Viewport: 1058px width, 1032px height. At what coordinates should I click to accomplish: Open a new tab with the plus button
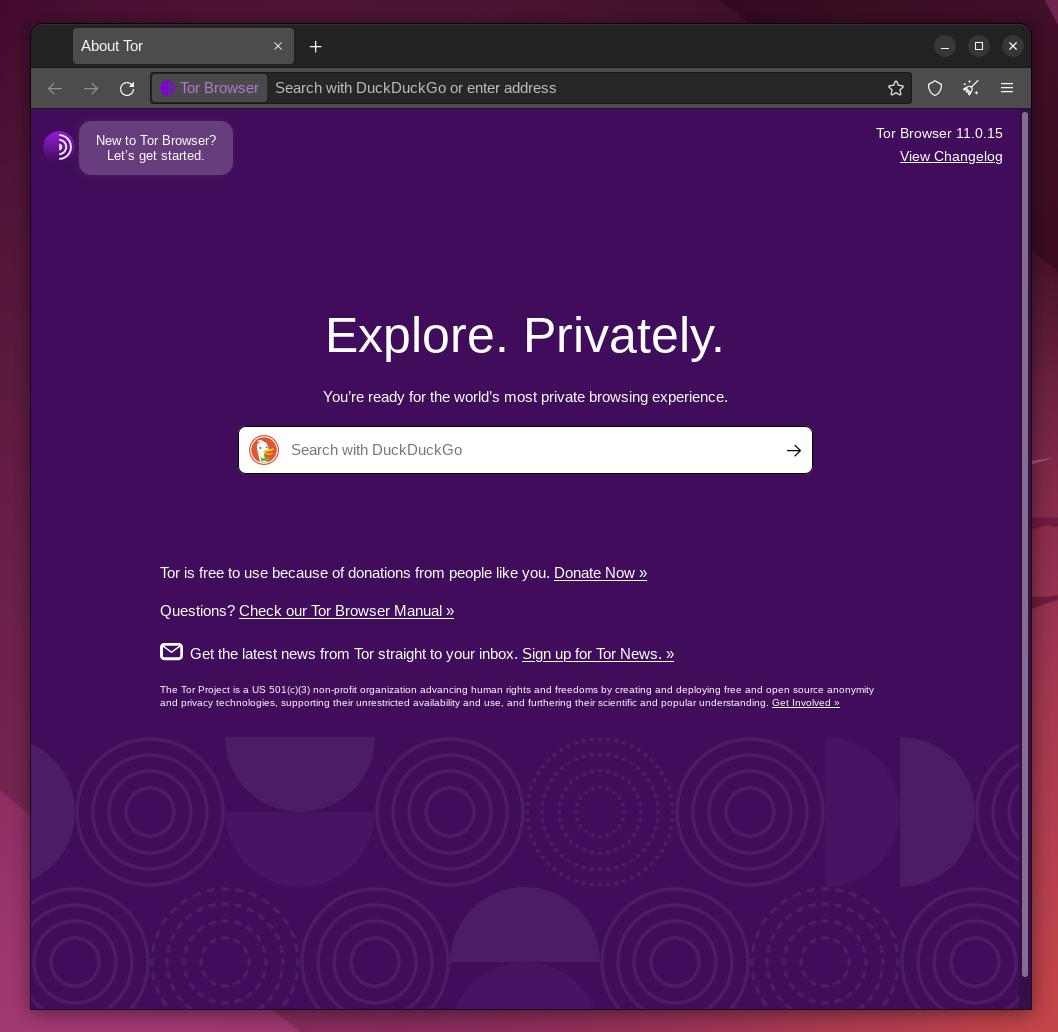tap(316, 46)
